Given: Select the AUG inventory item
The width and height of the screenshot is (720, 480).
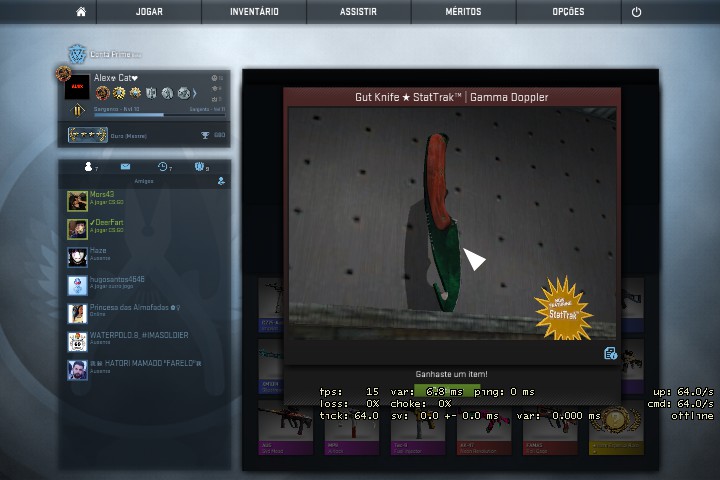Looking at the screenshot, I should pos(286,429).
